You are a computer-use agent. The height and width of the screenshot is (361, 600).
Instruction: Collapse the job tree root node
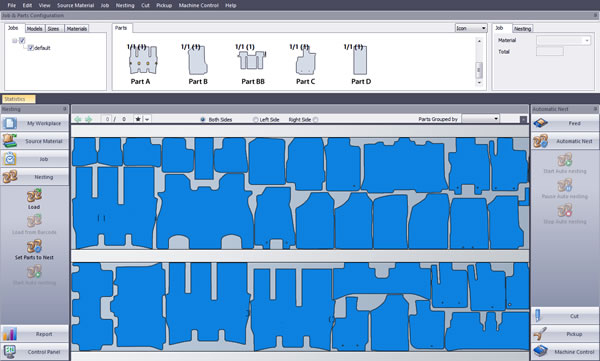(15, 41)
